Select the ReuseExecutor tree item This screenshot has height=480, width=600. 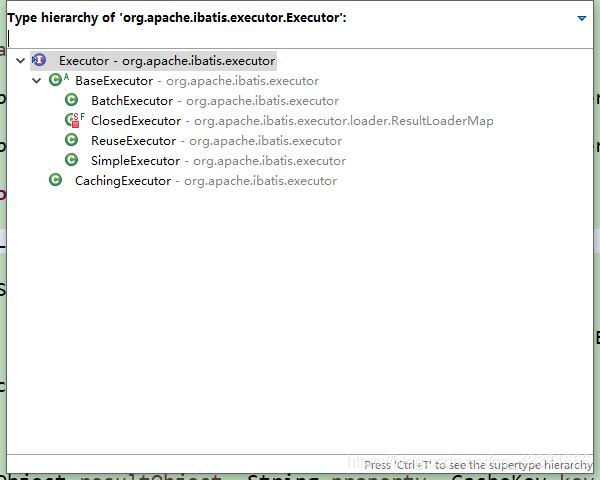[216, 140]
